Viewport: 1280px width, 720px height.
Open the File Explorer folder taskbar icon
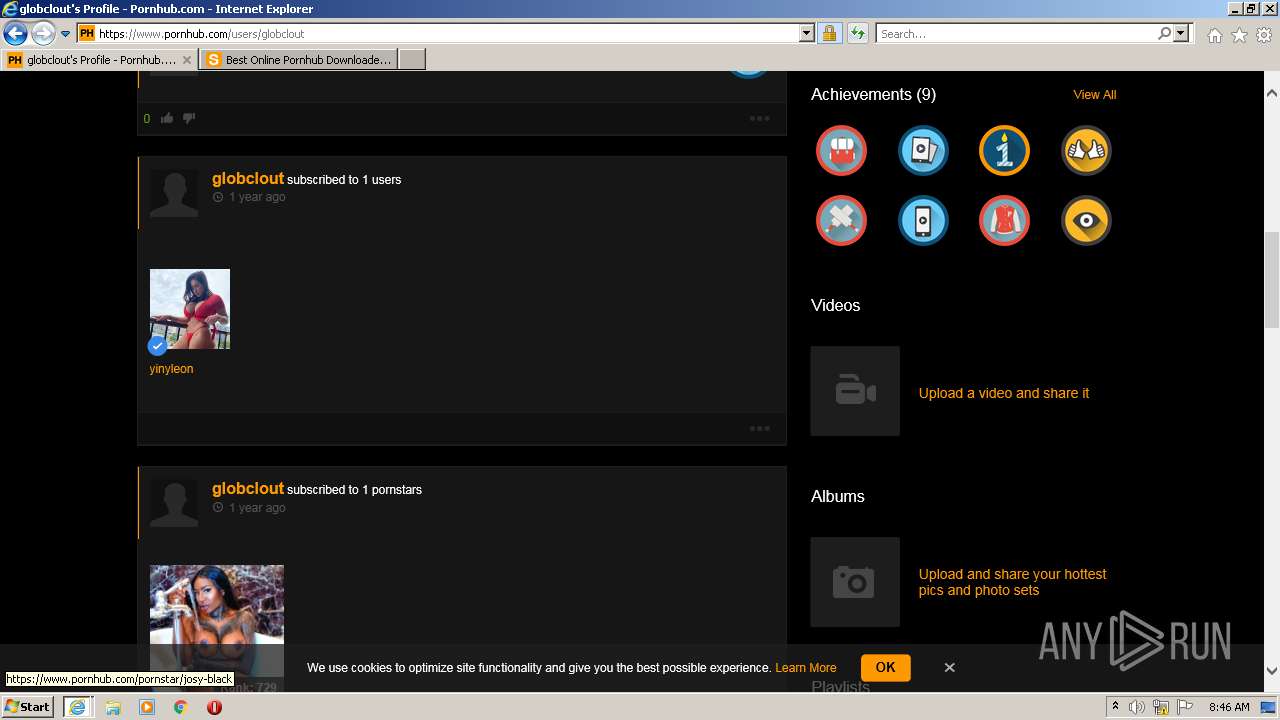coord(113,707)
